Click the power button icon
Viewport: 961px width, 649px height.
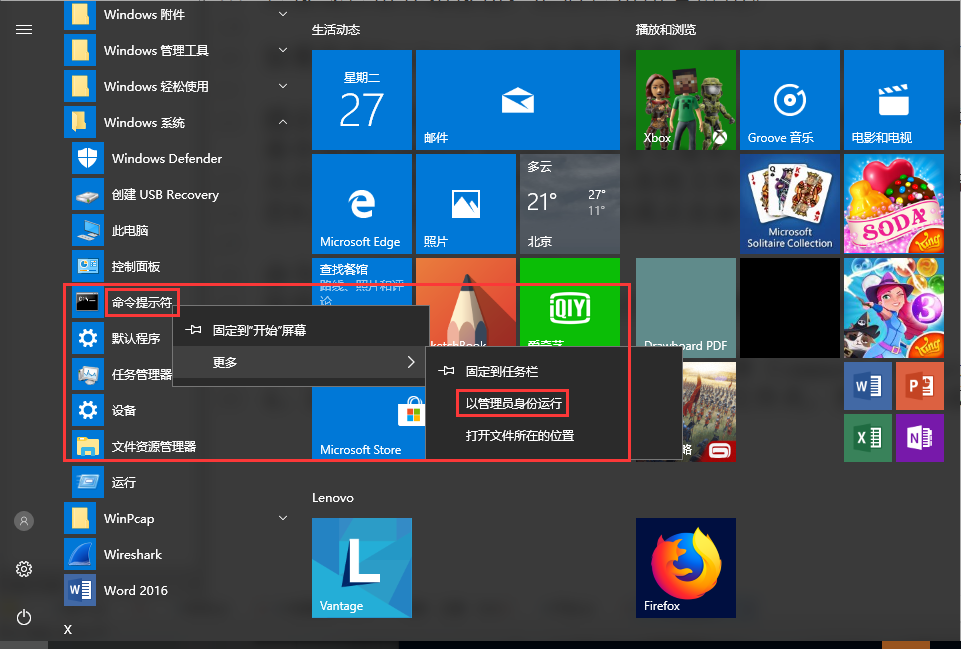24,617
